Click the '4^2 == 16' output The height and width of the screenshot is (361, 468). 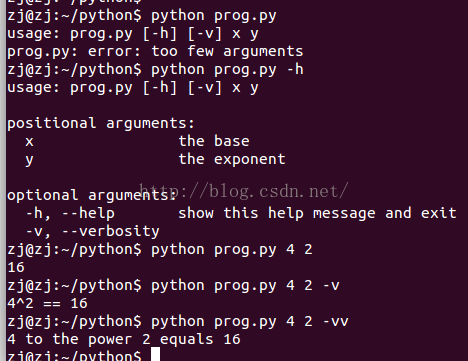[47, 304]
